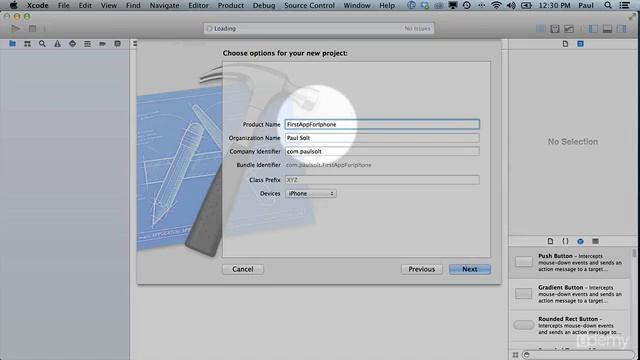The height and width of the screenshot is (360, 640).
Task: Open the Navigate menu
Action: coord(164,5)
